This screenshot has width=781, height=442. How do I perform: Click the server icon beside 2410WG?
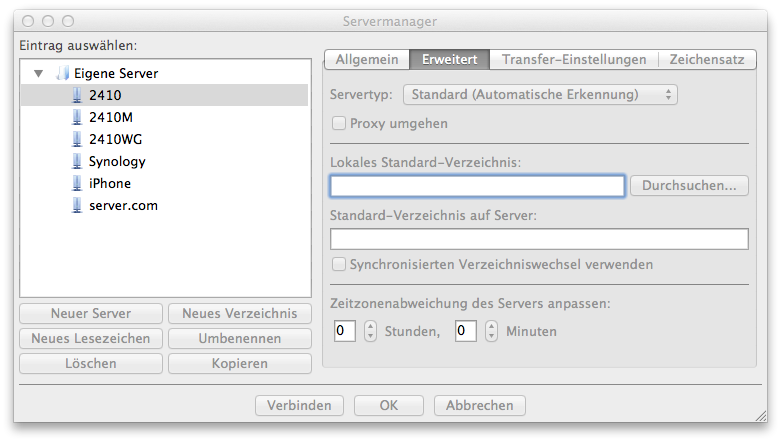pyautogui.click(x=77, y=139)
